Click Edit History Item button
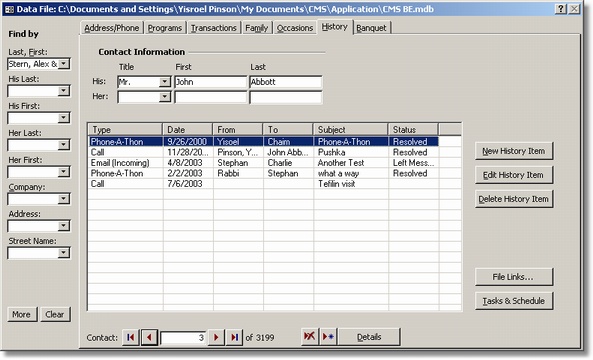The height and width of the screenshot is (360, 593). 514,175
